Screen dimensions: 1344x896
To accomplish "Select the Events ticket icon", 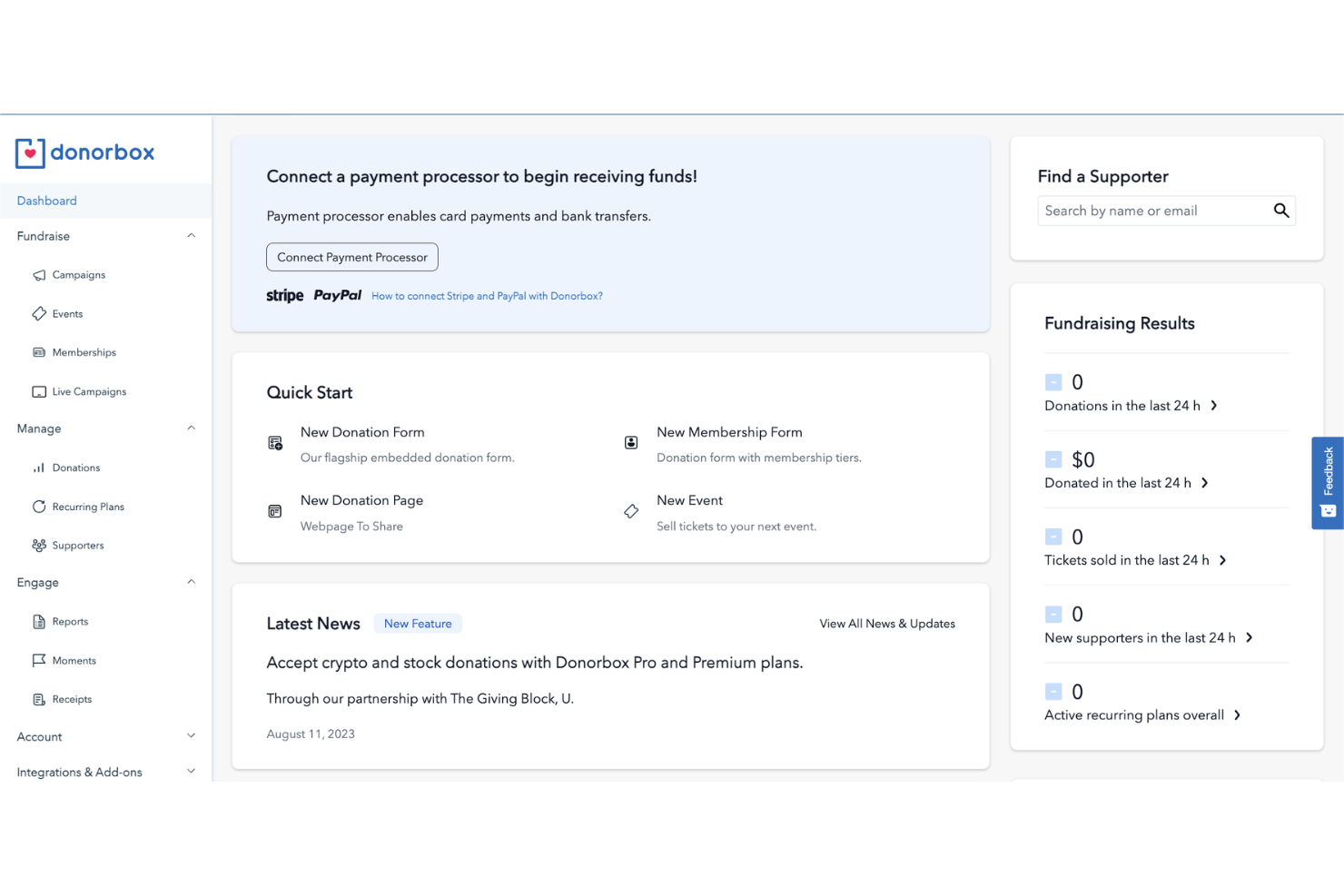I will 39,313.
